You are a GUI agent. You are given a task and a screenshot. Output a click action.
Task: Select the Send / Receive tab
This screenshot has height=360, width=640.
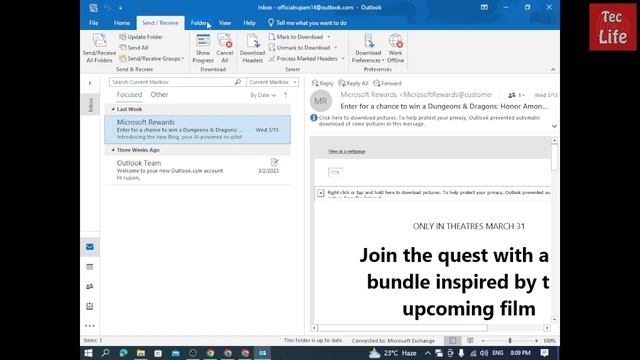pyautogui.click(x=160, y=23)
